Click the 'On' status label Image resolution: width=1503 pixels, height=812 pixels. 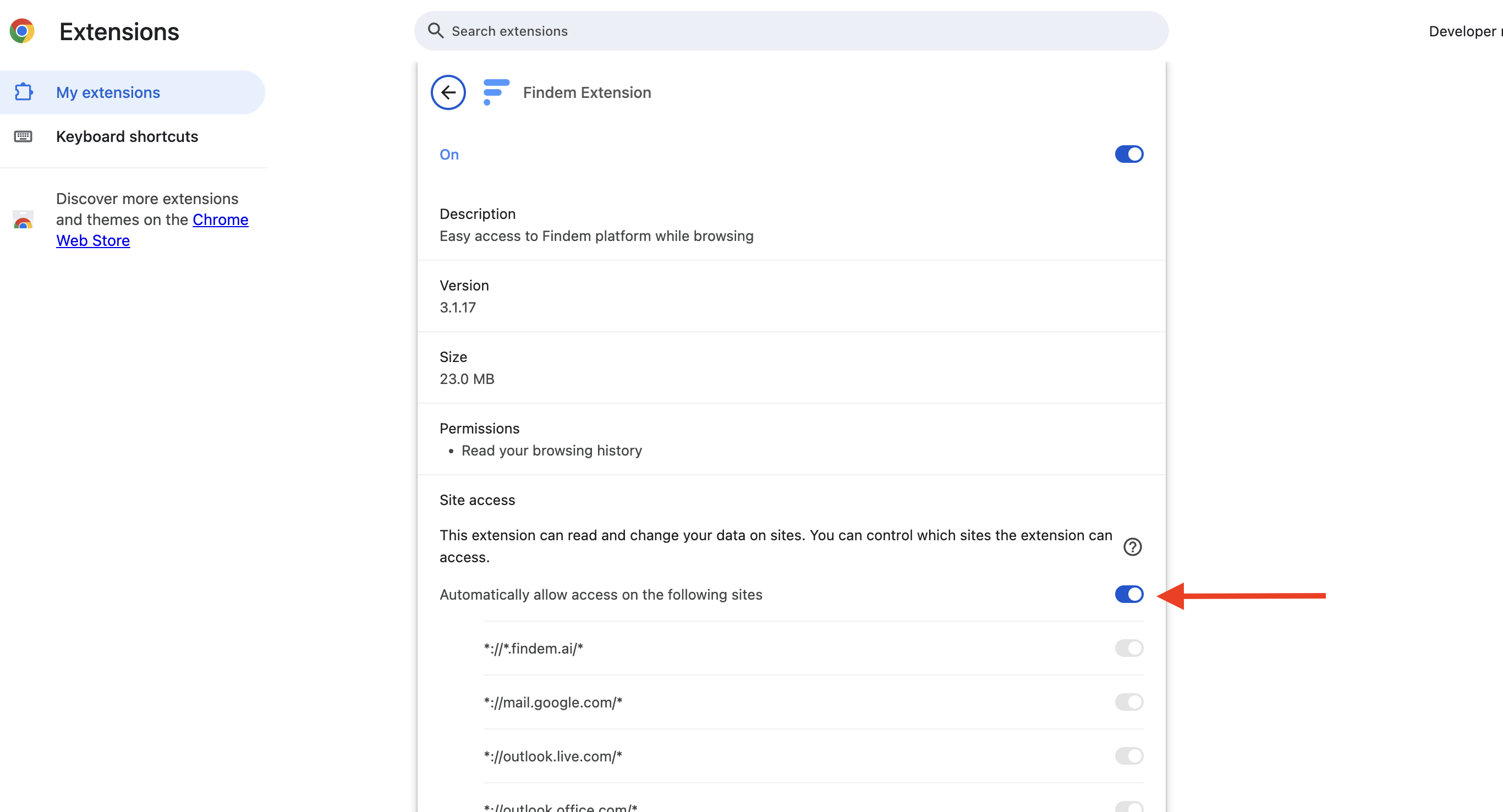449,154
